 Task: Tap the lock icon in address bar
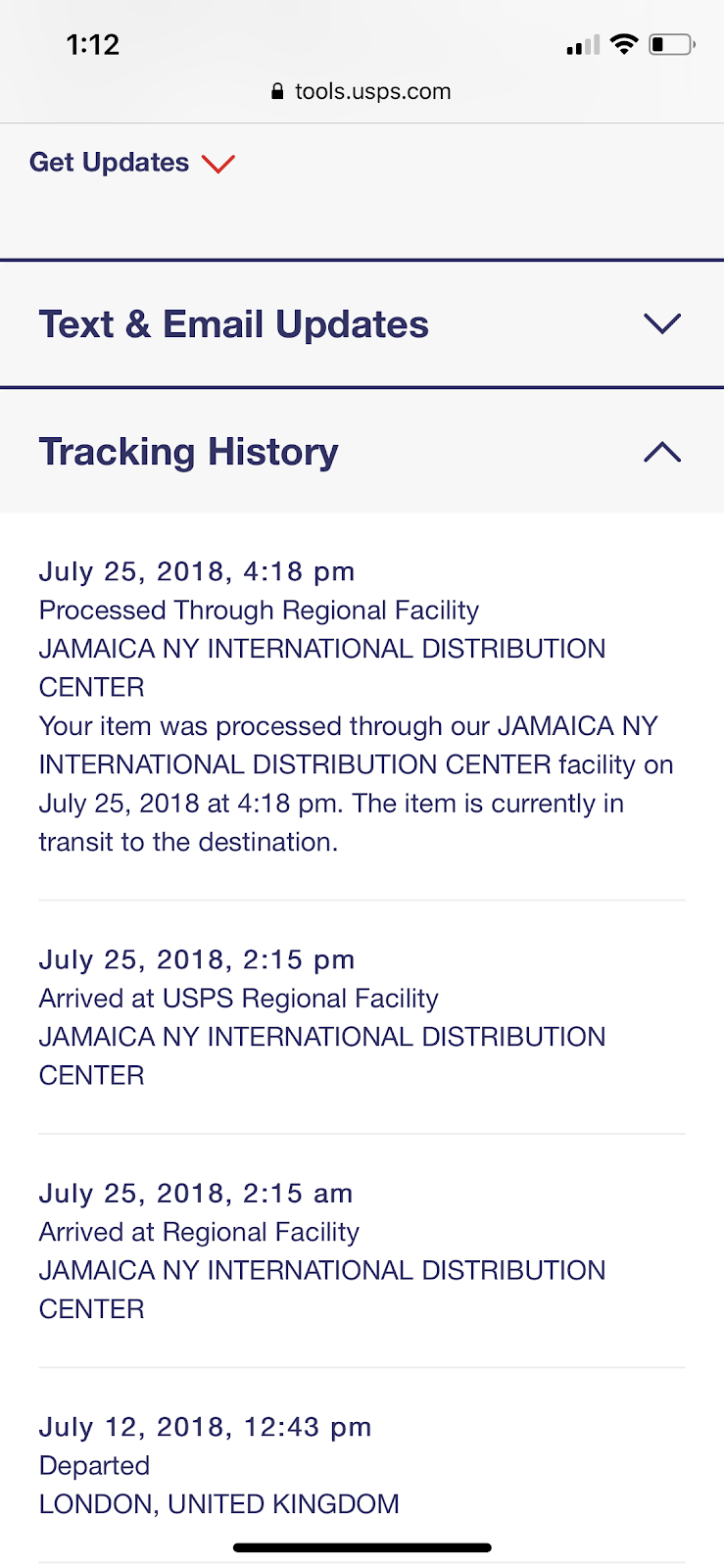[x=277, y=92]
